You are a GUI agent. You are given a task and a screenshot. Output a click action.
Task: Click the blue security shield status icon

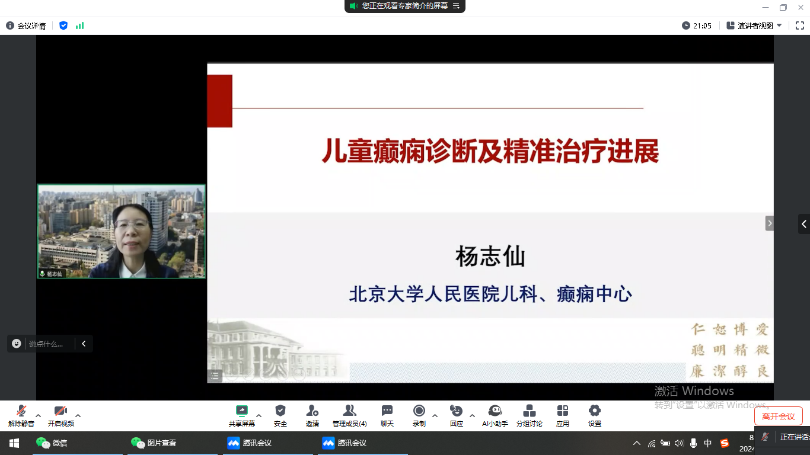point(64,25)
